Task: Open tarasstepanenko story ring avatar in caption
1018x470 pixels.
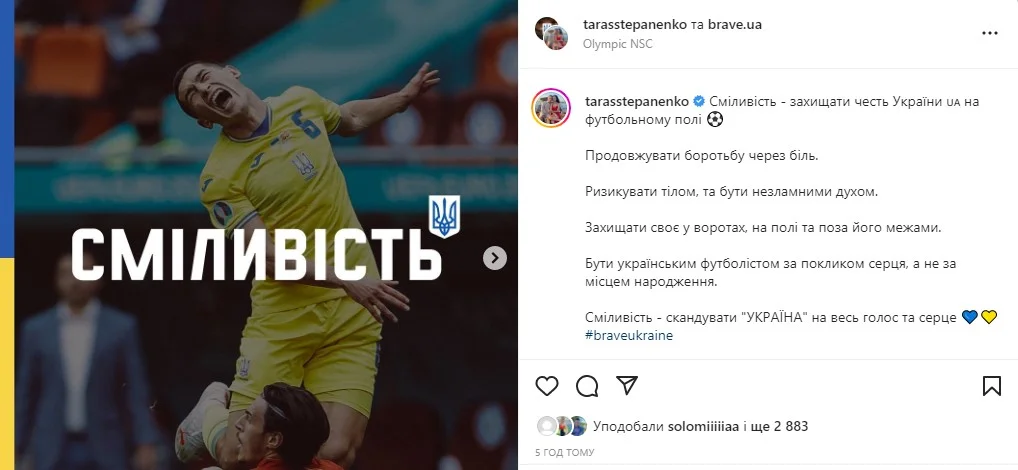Action: click(x=551, y=108)
